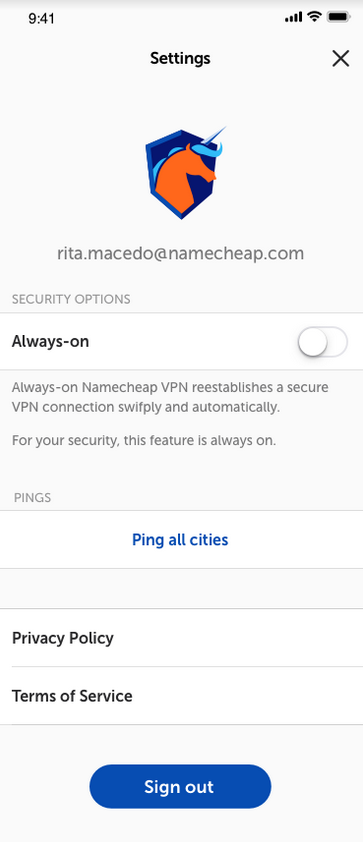Tap the PINGS section header
363x842 pixels.
[33, 498]
